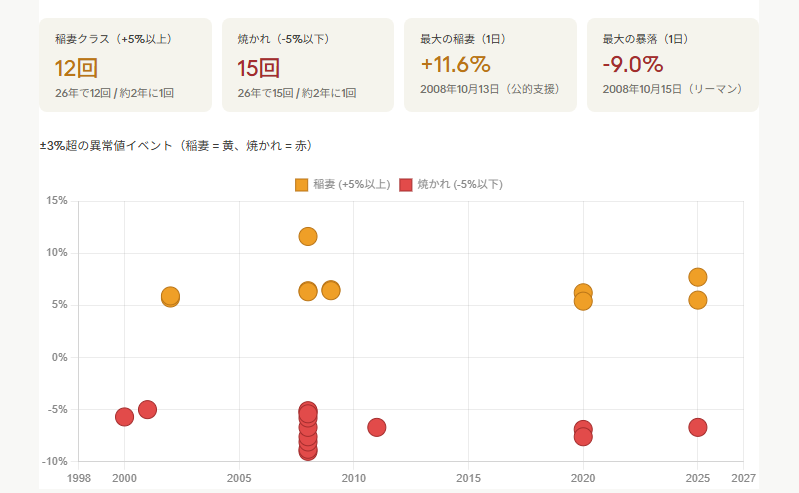Click the upper orange point at 2025
Image resolution: width=799 pixels, height=493 pixels.
698,277
